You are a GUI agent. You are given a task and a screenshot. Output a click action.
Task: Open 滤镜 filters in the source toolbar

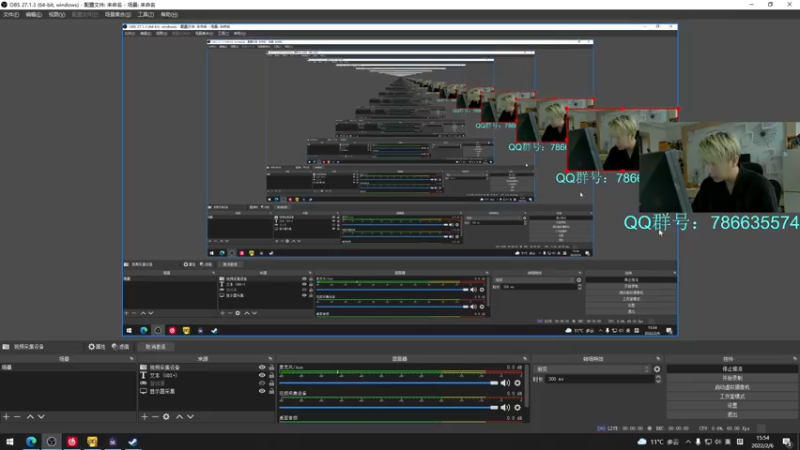120,347
